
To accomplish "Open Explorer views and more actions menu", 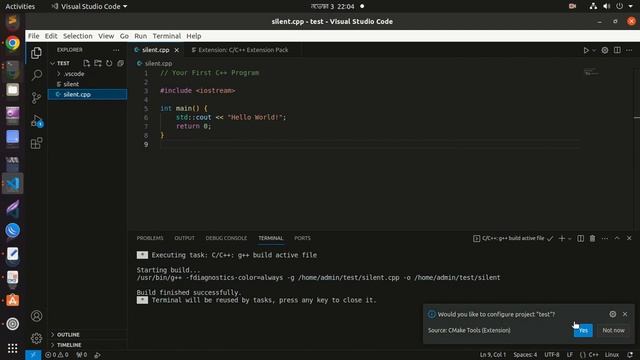I will (x=116, y=50).
